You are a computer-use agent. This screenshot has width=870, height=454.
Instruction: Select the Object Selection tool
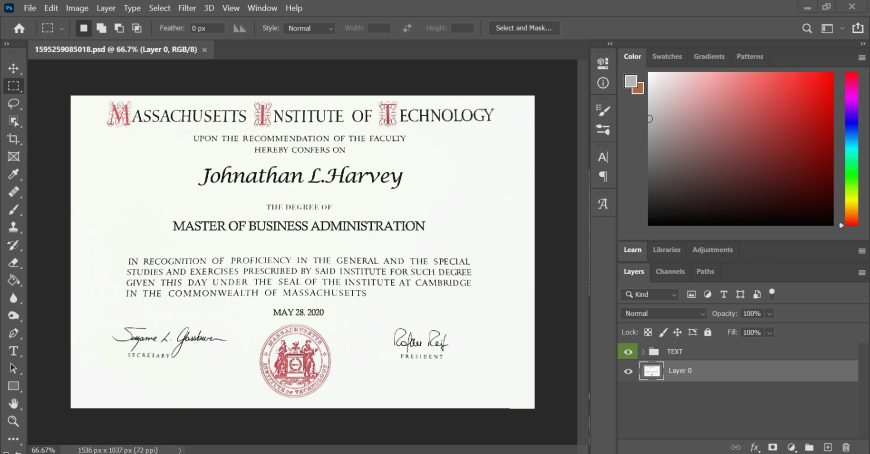pyautogui.click(x=13, y=122)
